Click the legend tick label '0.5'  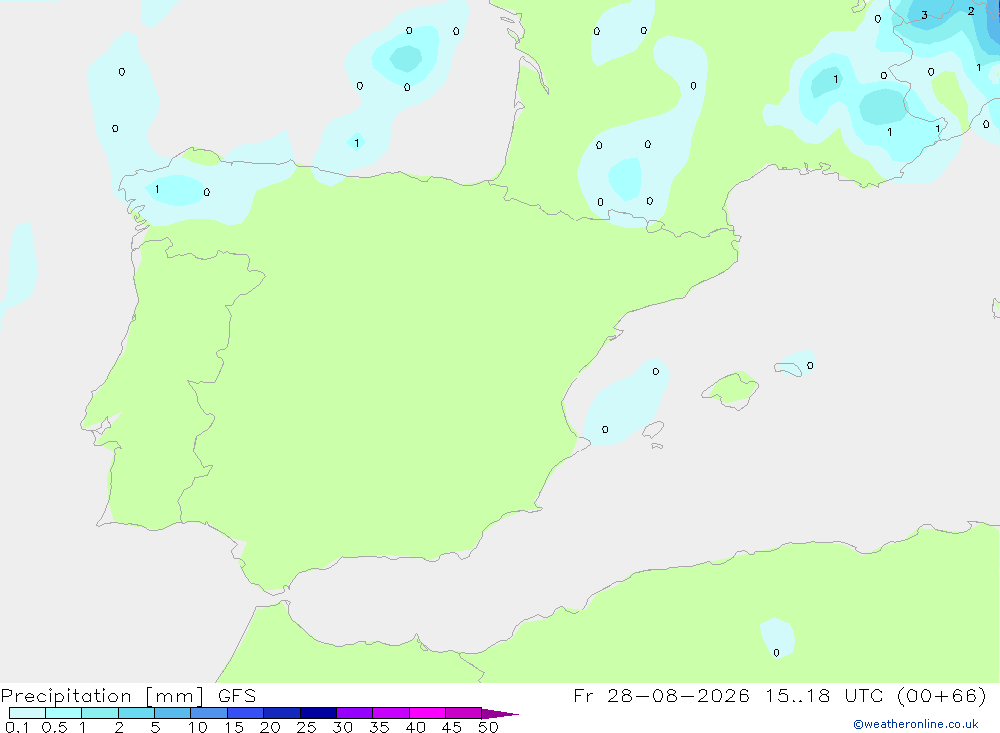pyautogui.click(x=54, y=727)
